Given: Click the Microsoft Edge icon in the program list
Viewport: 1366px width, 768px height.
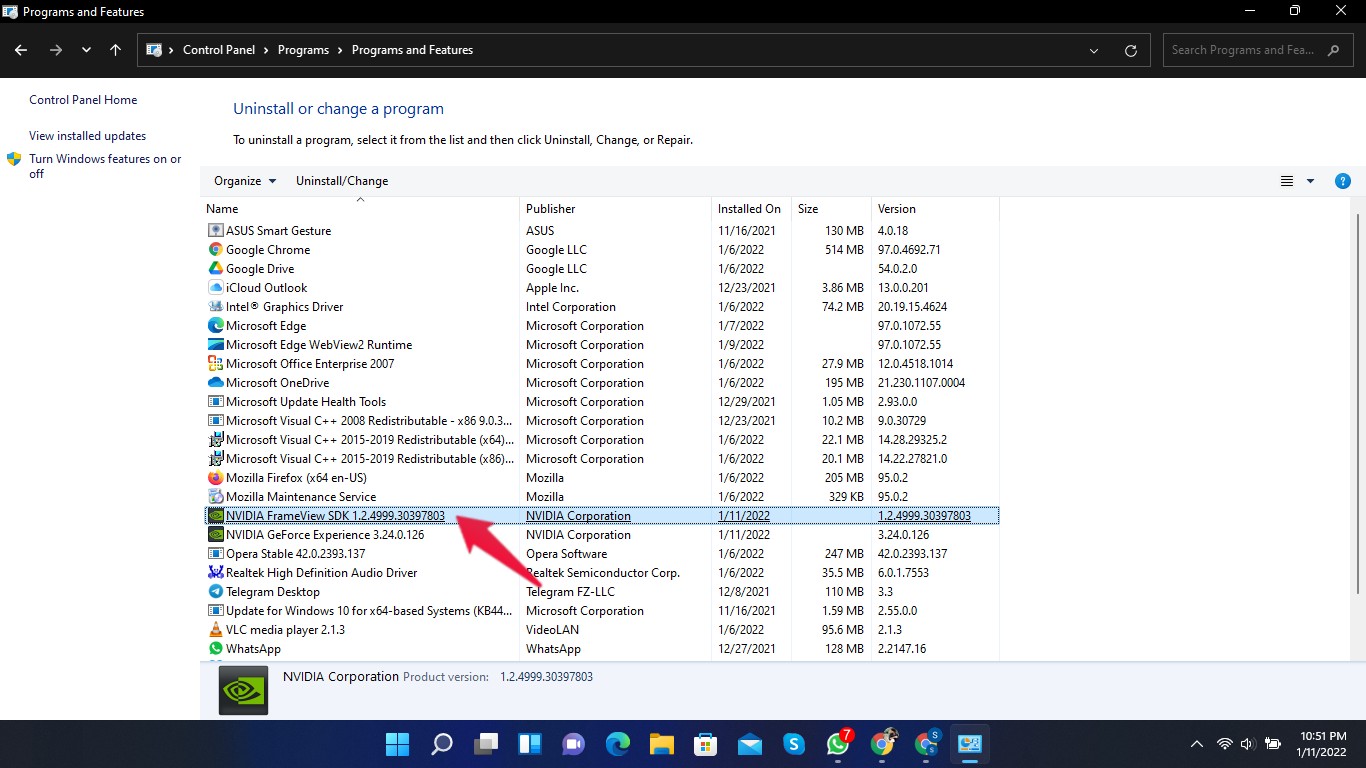Looking at the screenshot, I should (215, 326).
